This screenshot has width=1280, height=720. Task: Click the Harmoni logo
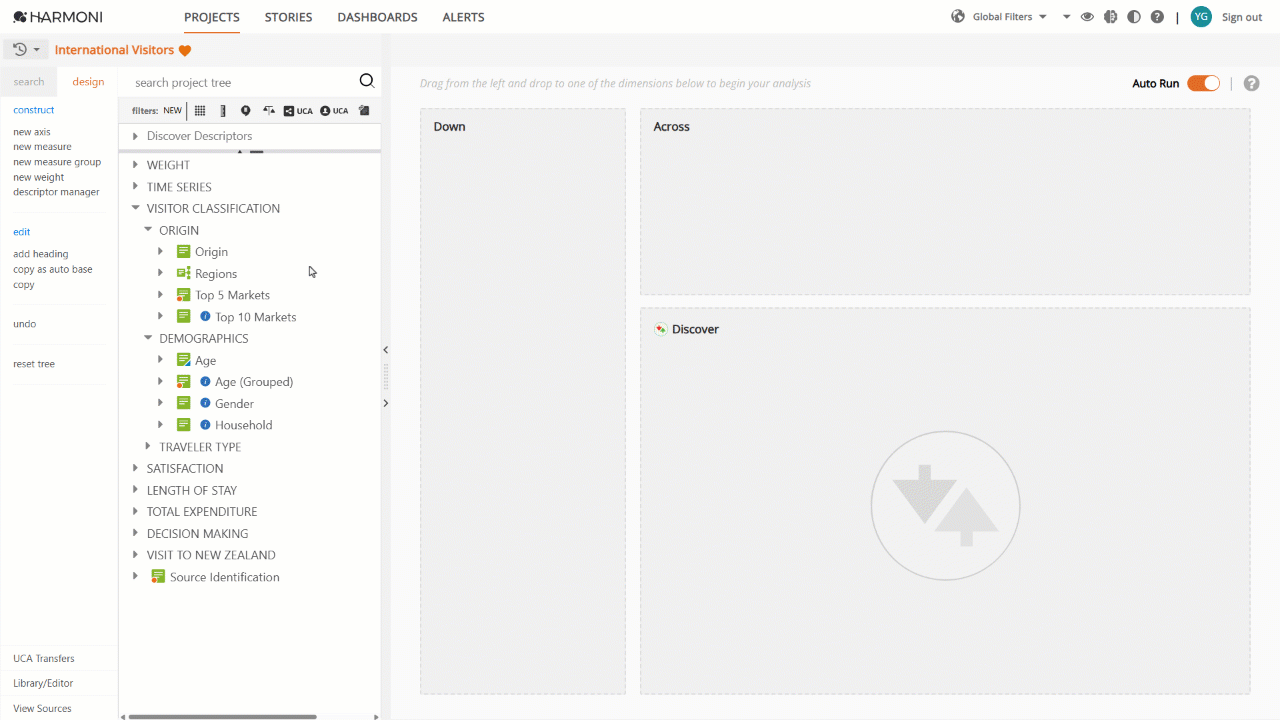pos(57,17)
